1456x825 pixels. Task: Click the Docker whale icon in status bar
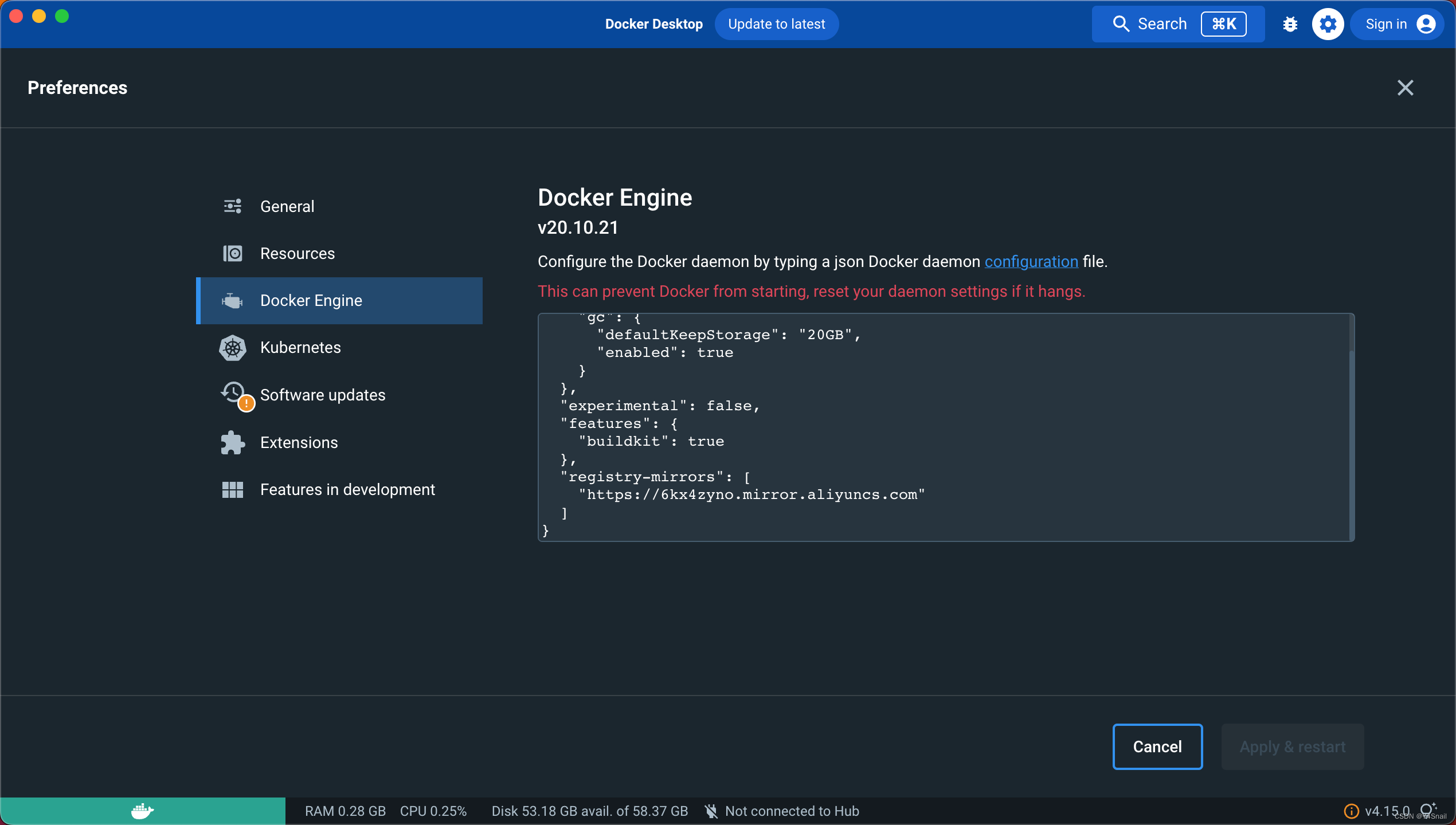click(142, 811)
